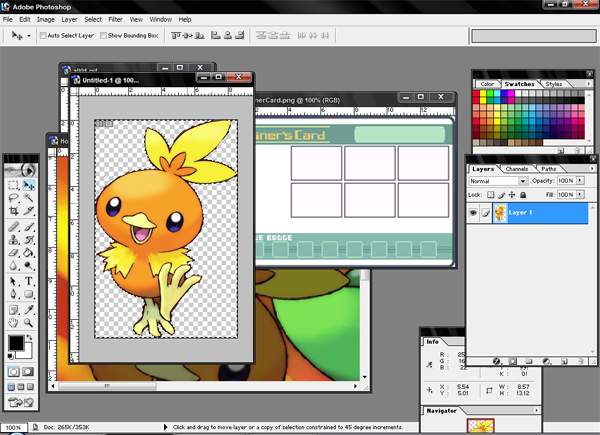Create a new layer set folder

click(529, 361)
